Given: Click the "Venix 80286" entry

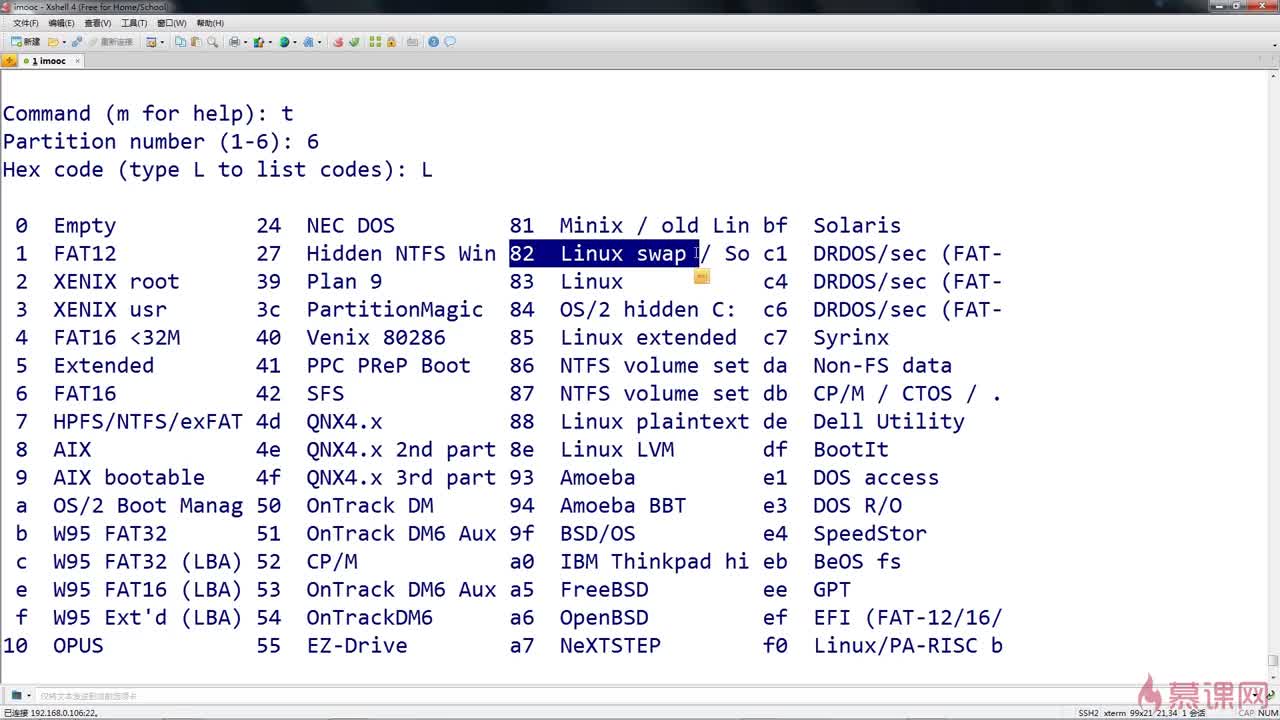Looking at the screenshot, I should tap(376, 338).
